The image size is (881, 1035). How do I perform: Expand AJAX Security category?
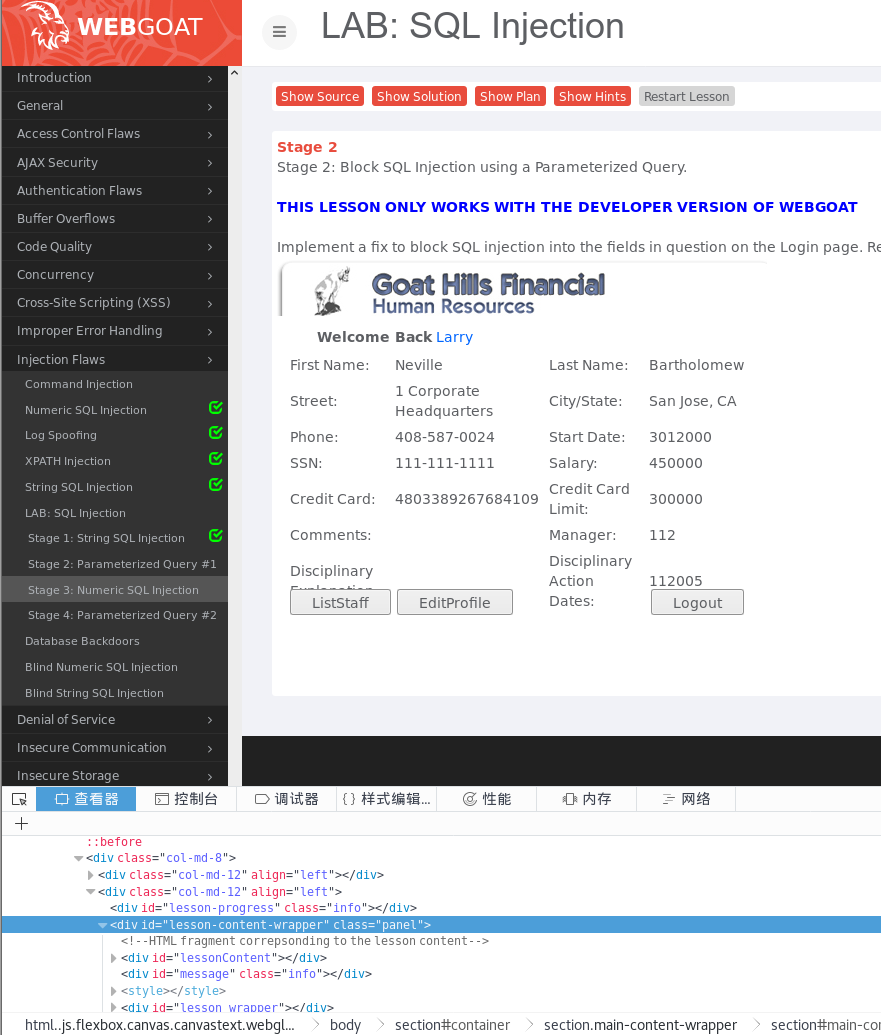[x=115, y=162]
